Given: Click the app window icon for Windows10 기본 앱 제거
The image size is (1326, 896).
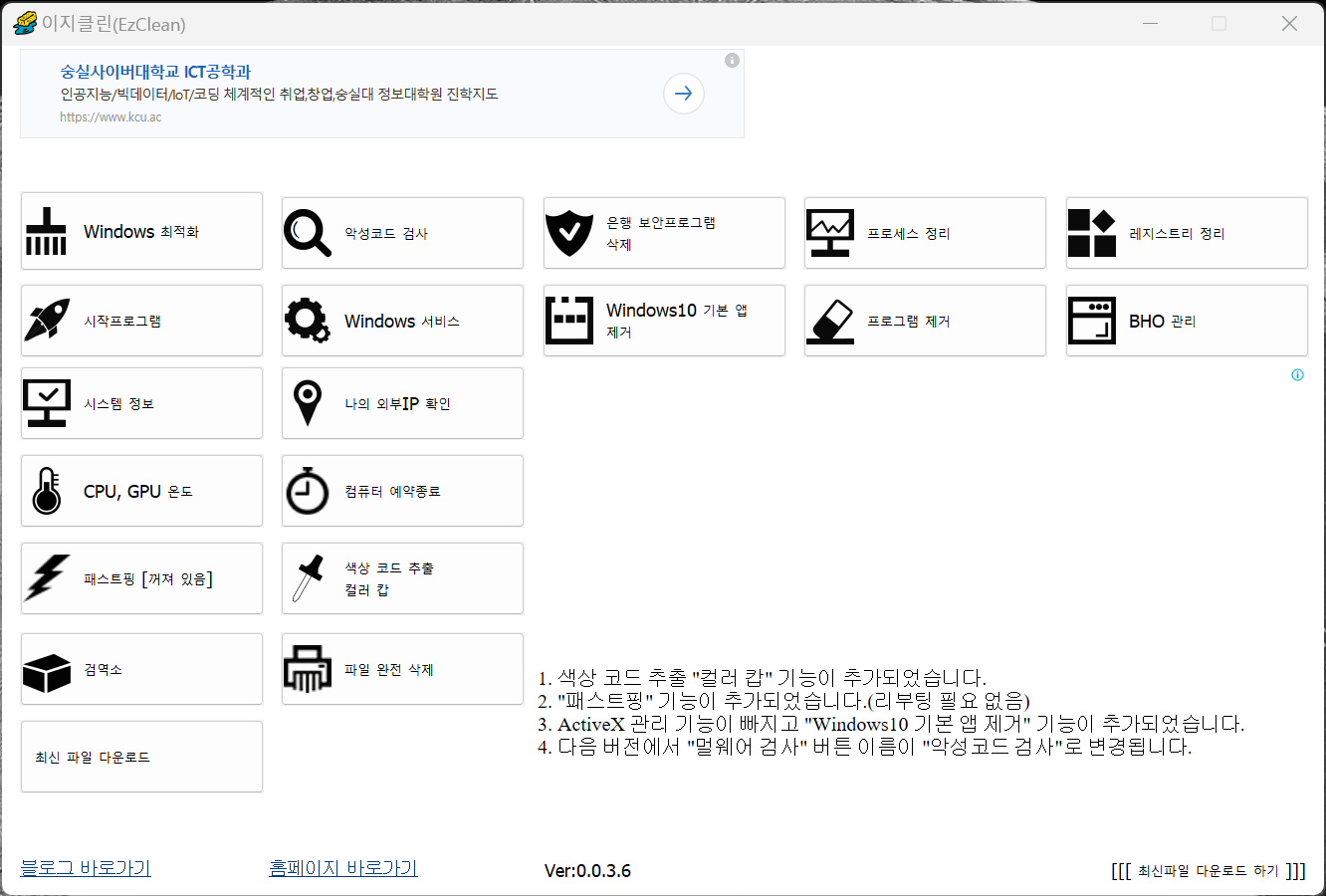Looking at the screenshot, I should point(569,321).
